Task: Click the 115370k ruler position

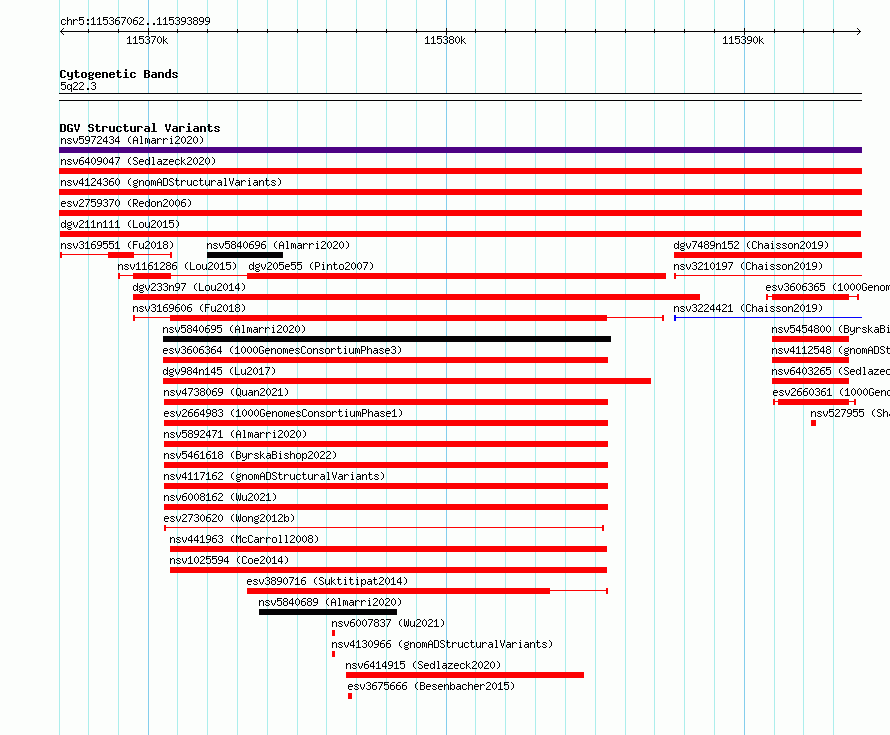Action: point(147,40)
